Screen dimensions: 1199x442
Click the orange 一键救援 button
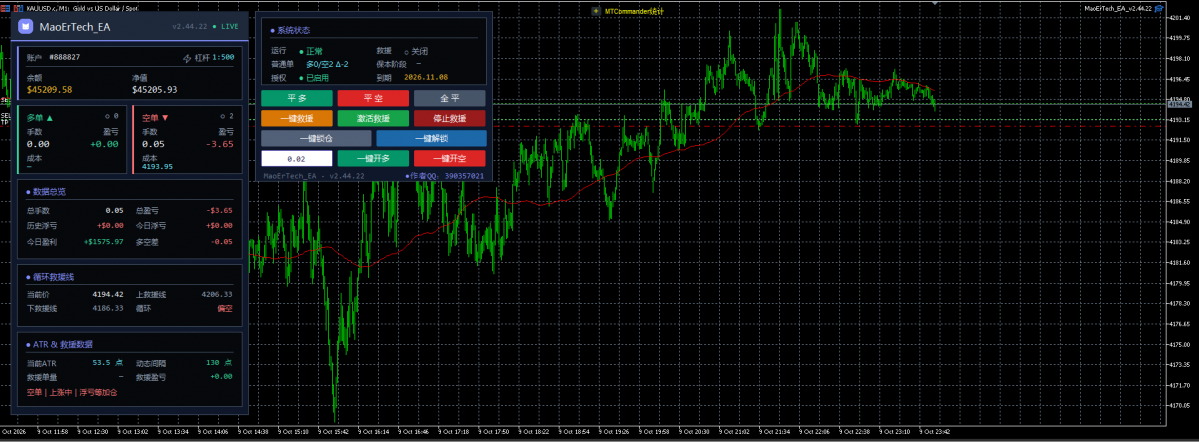coord(297,119)
